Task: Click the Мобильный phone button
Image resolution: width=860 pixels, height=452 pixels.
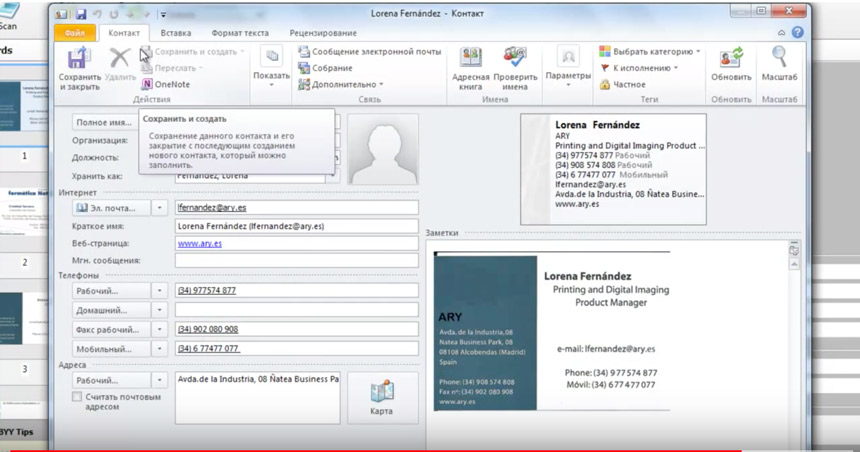Action: click(111, 348)
